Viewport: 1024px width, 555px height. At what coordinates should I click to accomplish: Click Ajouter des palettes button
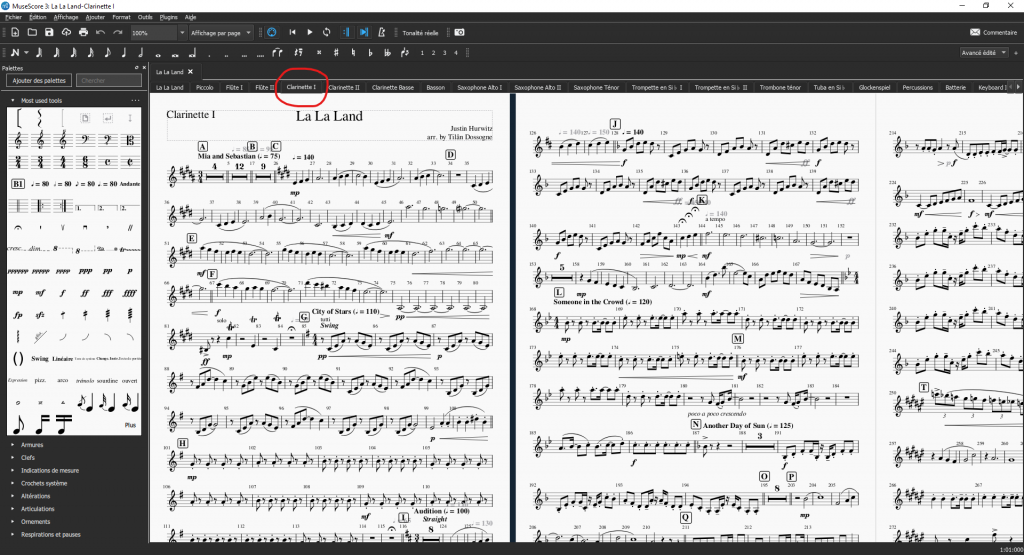[39, 80]
